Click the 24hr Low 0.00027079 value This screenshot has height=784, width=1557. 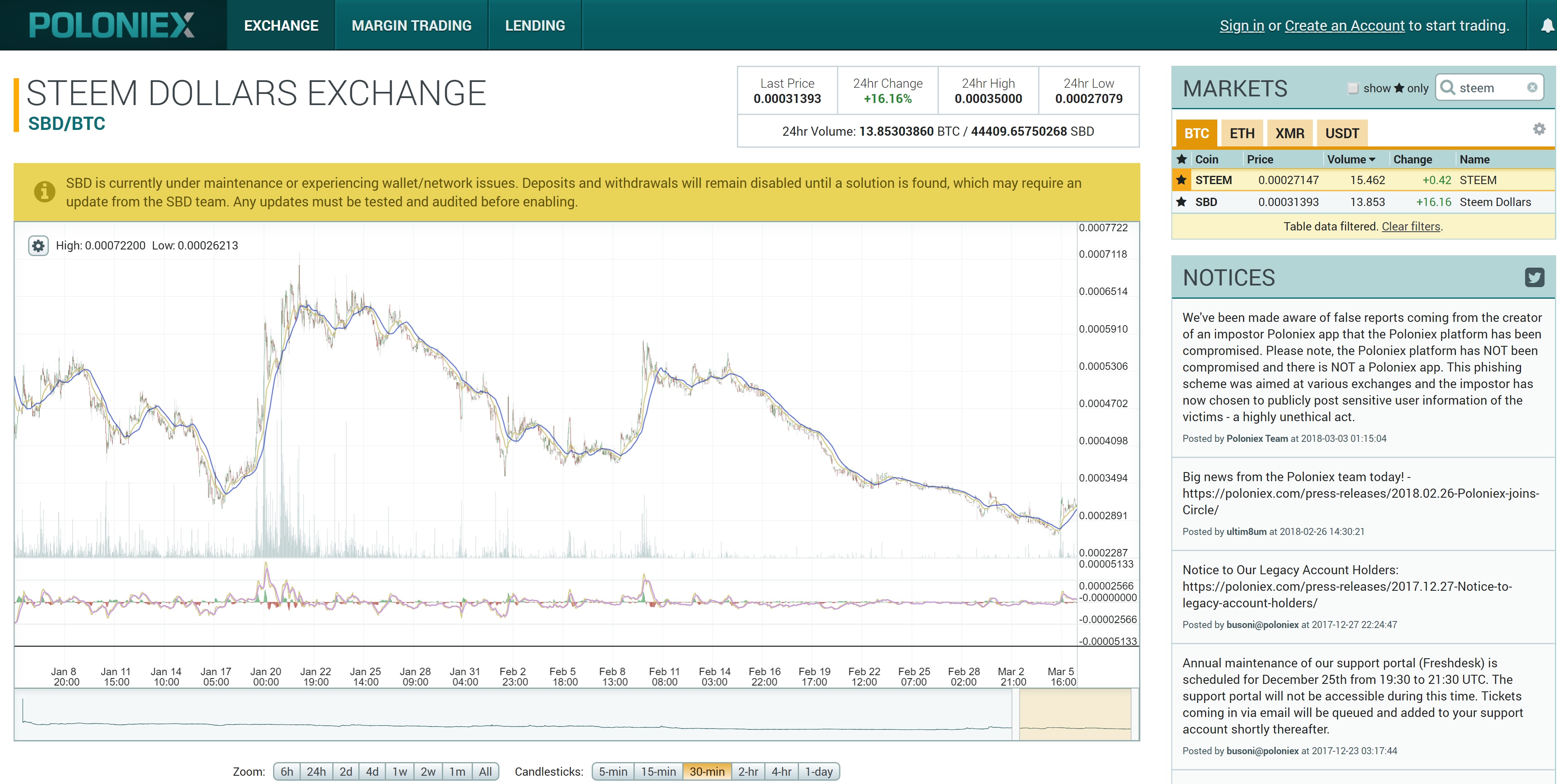click(x=1089, y=98)
